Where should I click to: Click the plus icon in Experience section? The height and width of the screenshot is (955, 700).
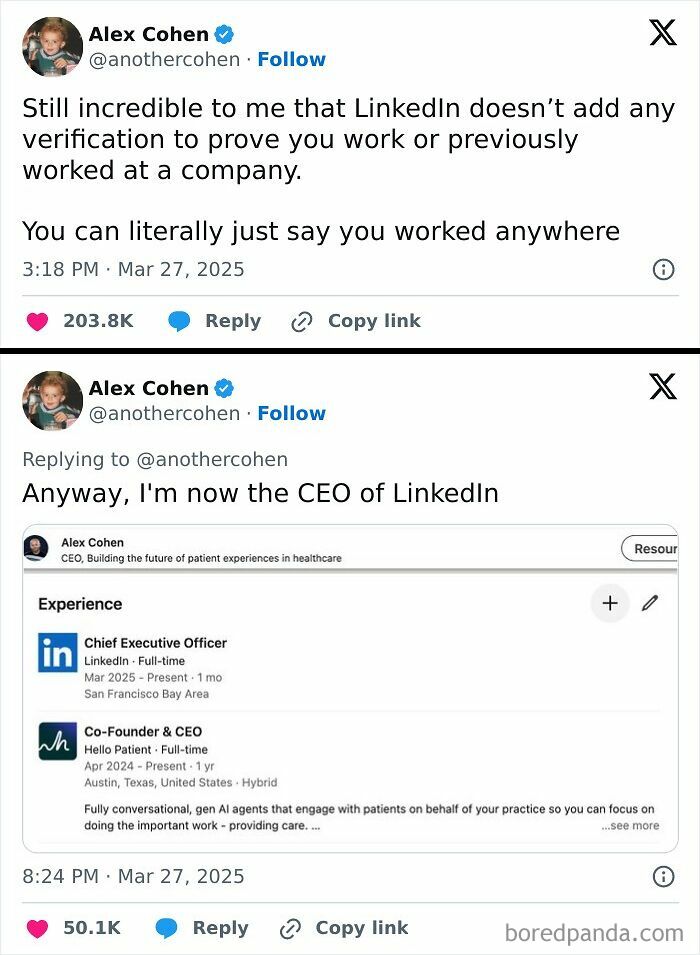coord(610,603)
